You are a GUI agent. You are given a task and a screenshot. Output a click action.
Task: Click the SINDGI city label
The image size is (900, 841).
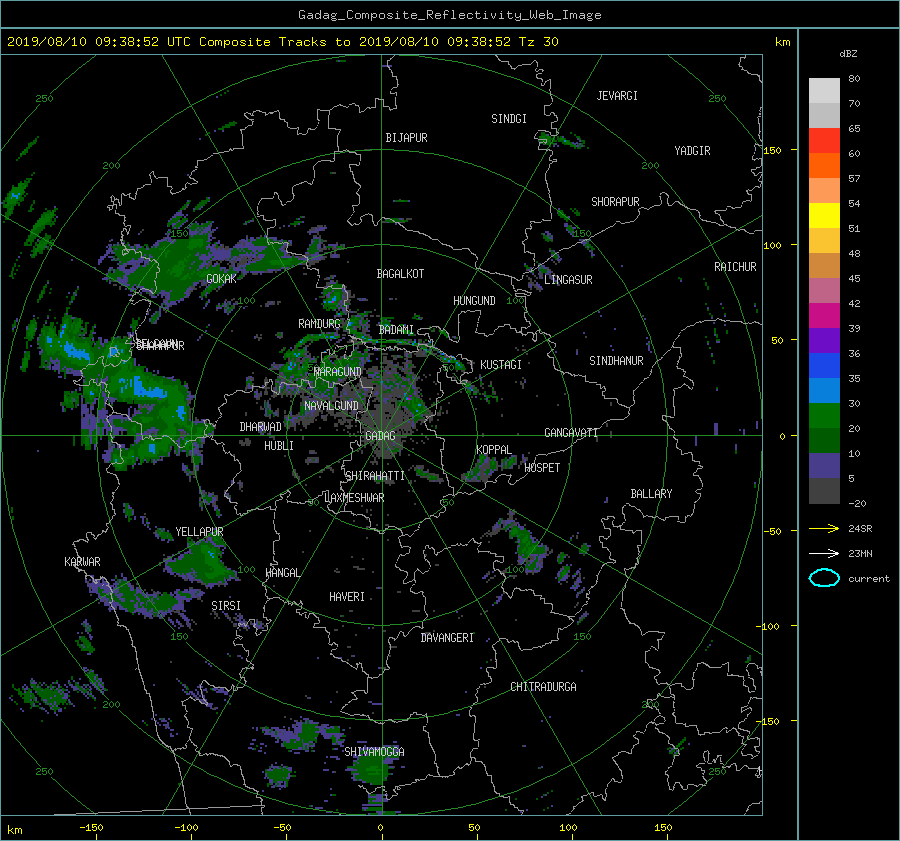click(509, 119)
